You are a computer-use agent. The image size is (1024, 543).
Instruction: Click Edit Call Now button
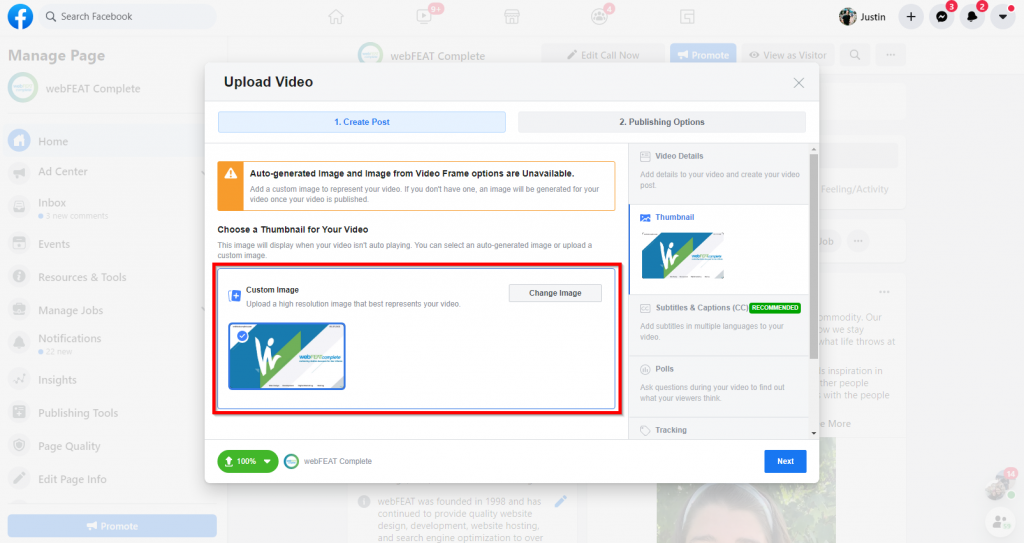[603, 55]
